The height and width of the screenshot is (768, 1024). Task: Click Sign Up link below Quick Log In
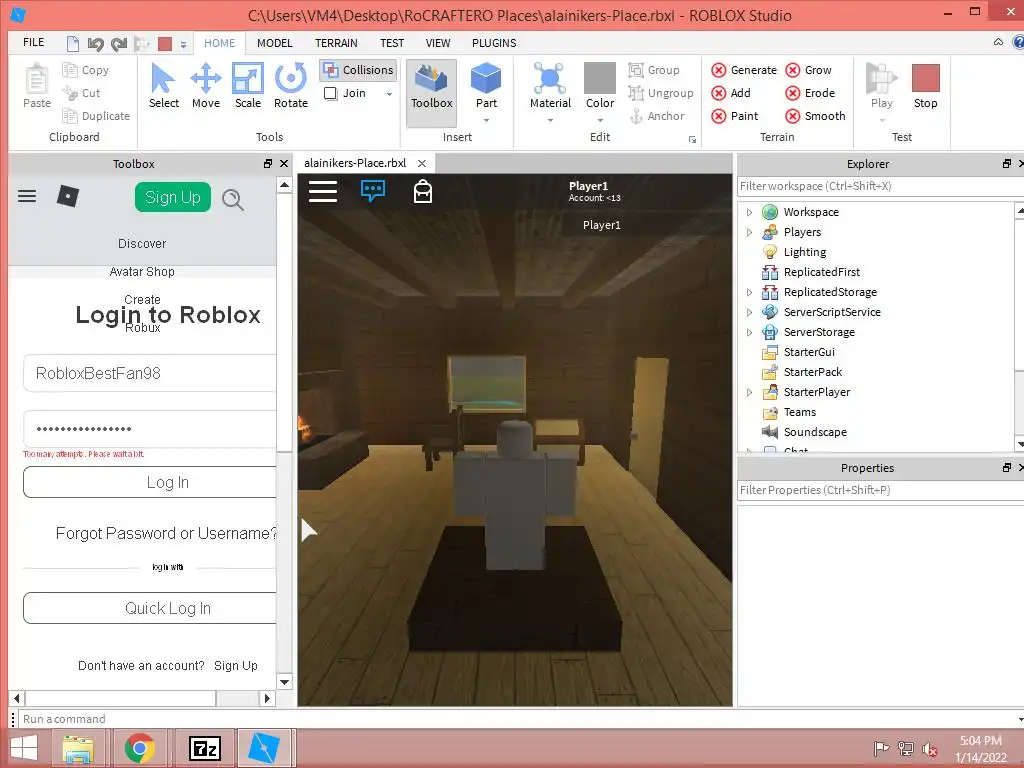(235, 665)
